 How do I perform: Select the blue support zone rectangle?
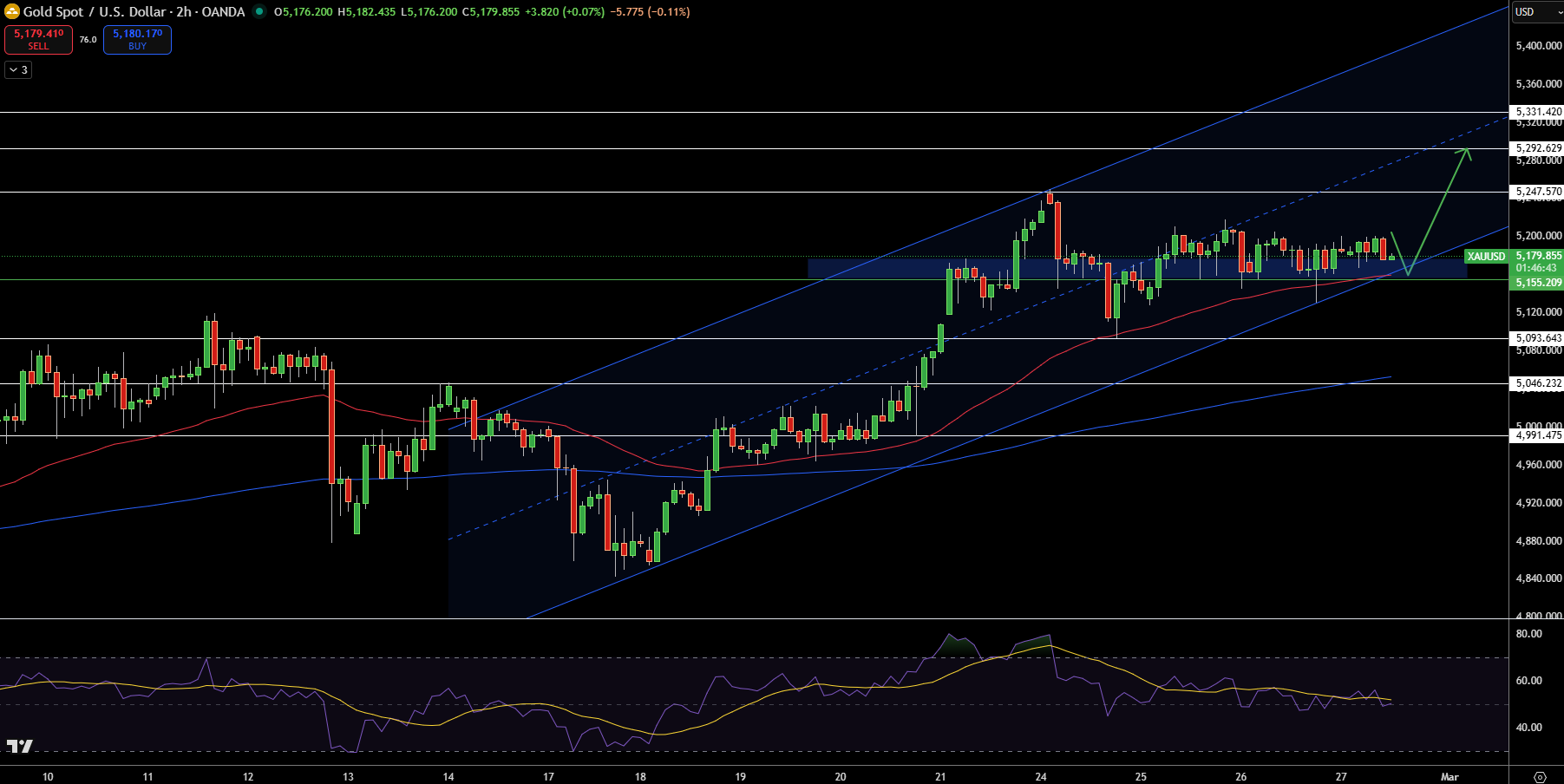click(x=1136, y=269)
